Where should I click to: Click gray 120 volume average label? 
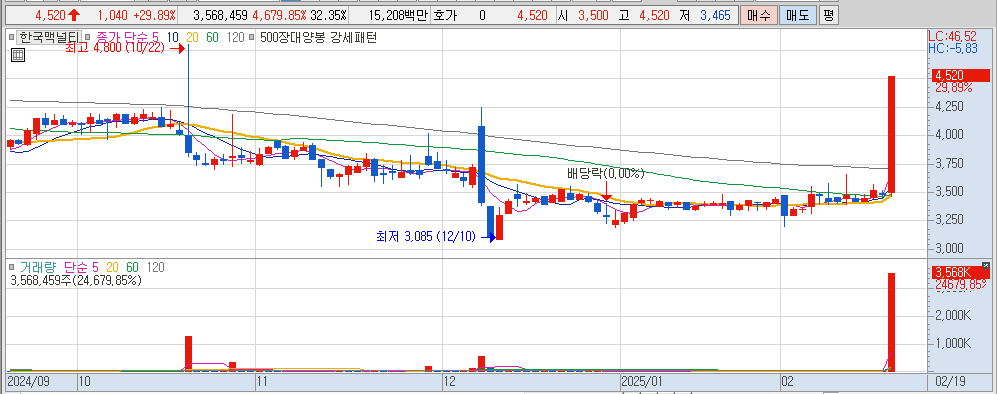click(x=155, y=268)
